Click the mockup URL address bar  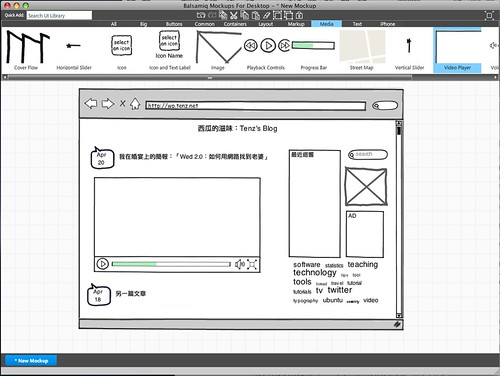[x=255, y=106]
